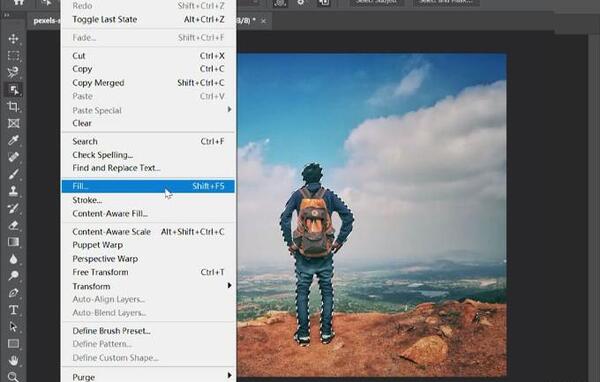Viewport: 600px width, 382px height.
Task: Select the Clone Stamp tool
Action: [x=13, y=191]
